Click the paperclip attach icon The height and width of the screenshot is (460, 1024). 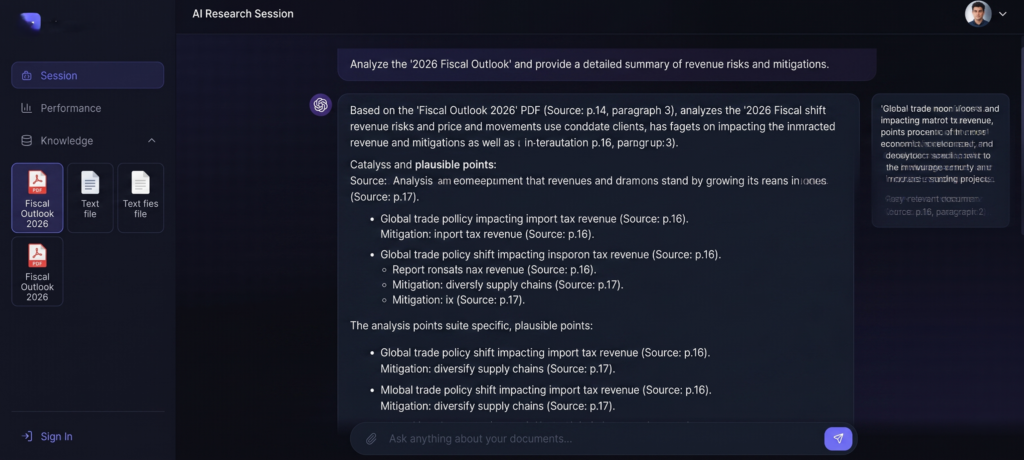[371, 439]
